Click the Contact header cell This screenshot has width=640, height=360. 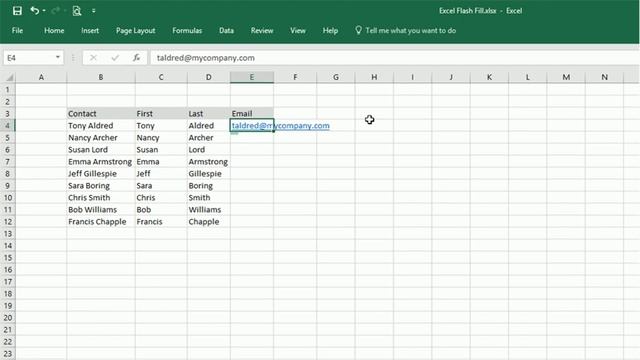point(101,114)
